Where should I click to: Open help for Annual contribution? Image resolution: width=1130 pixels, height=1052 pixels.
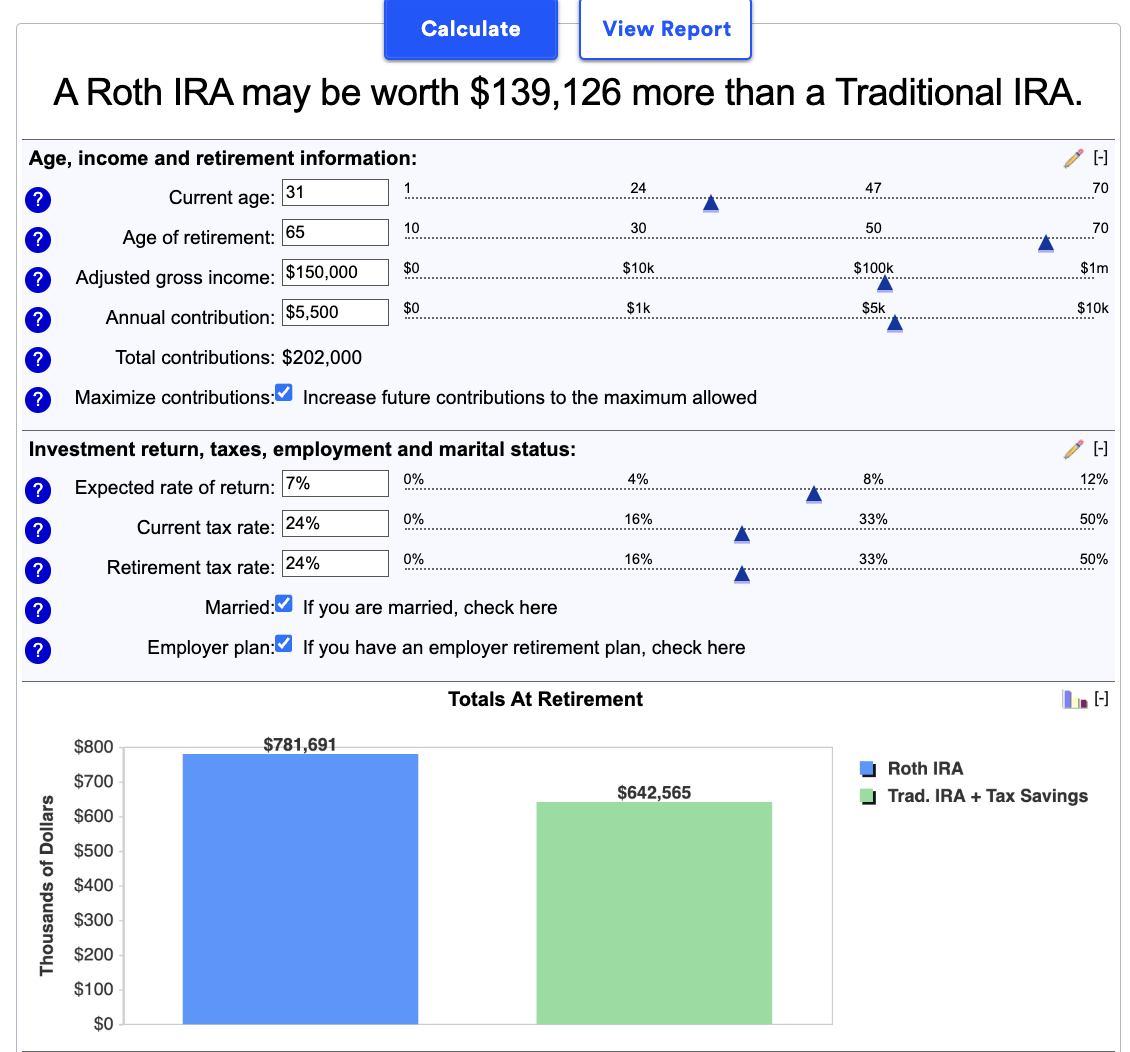click(37, 319)
